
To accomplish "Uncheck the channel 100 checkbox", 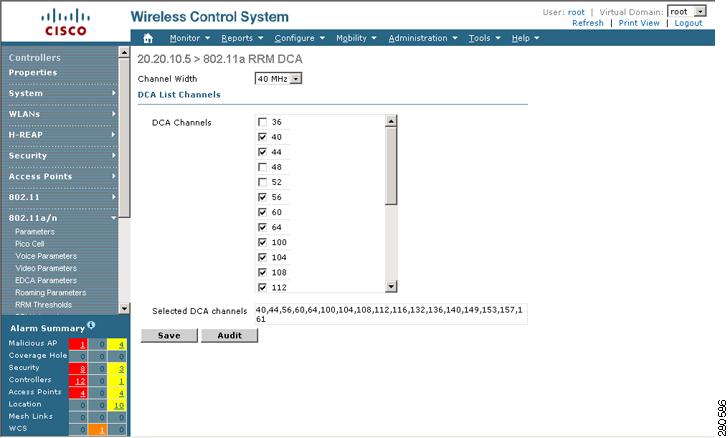I will point(262,242).
